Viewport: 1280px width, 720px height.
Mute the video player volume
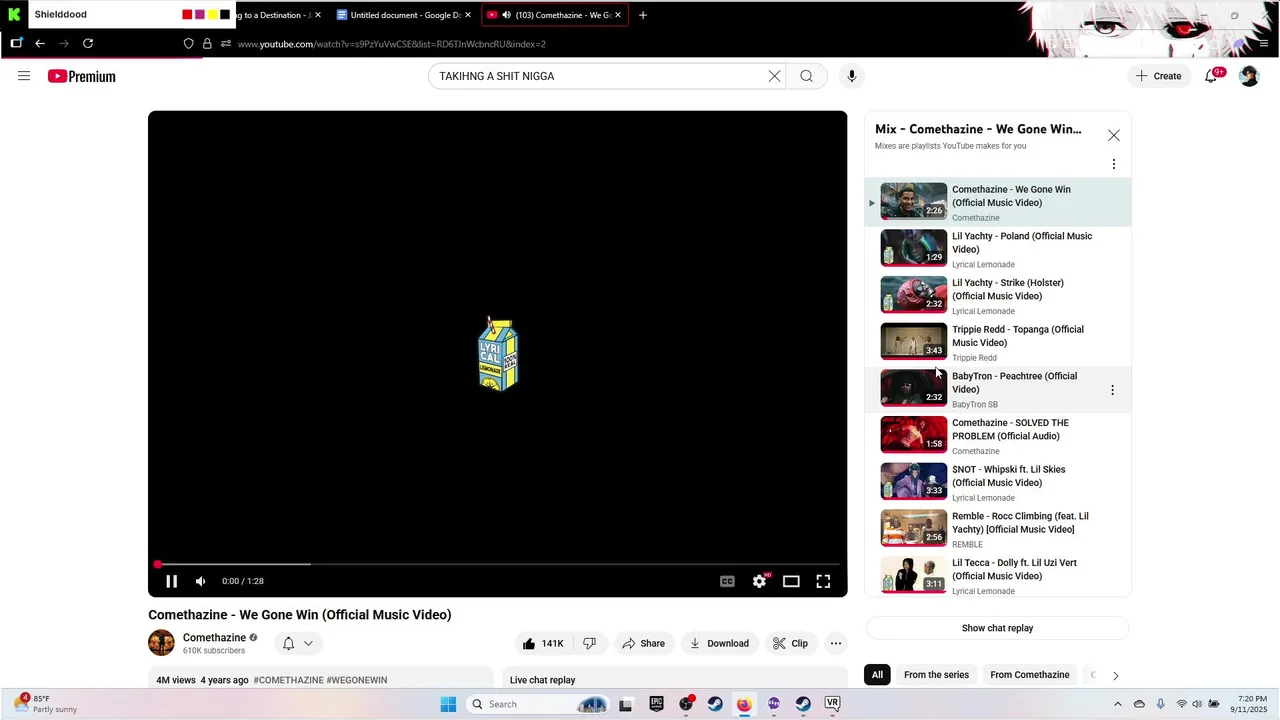click(x=201, y=581)
